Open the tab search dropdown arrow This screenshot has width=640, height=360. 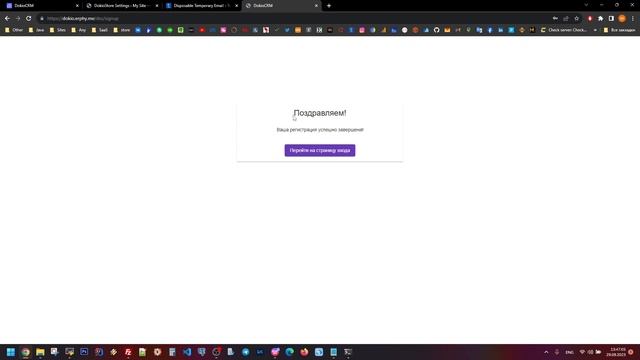pos(586,5)
